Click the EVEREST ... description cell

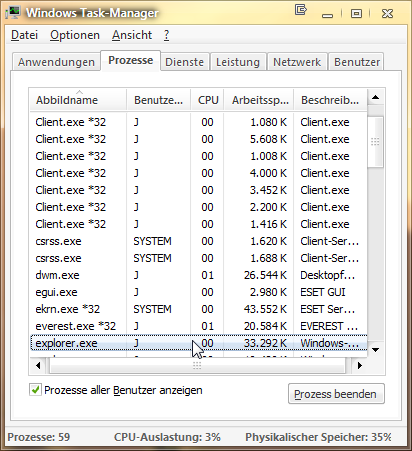329,326
